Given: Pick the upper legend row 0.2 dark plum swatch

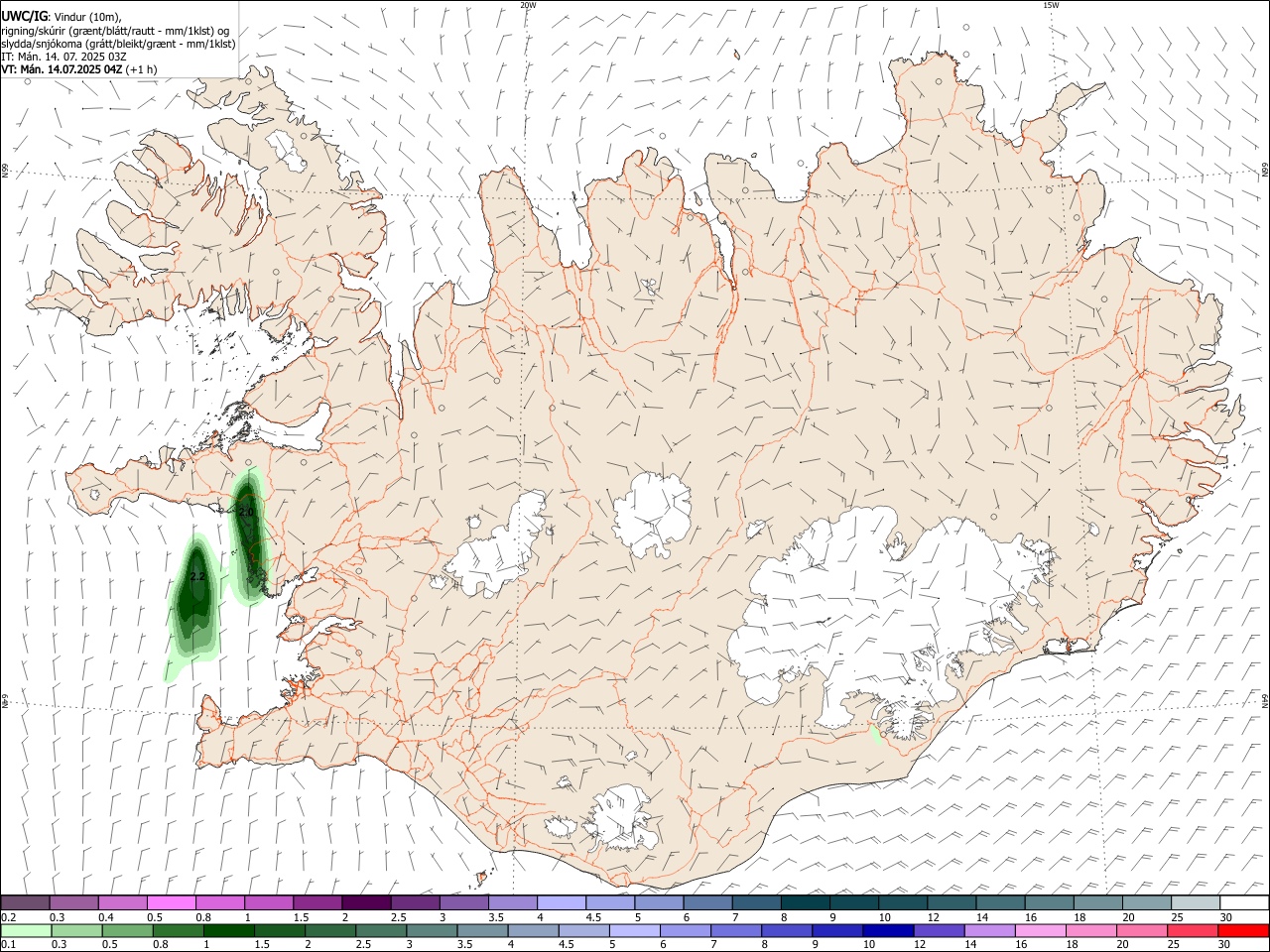Looking at the screenshot, I should click(25, 902).
